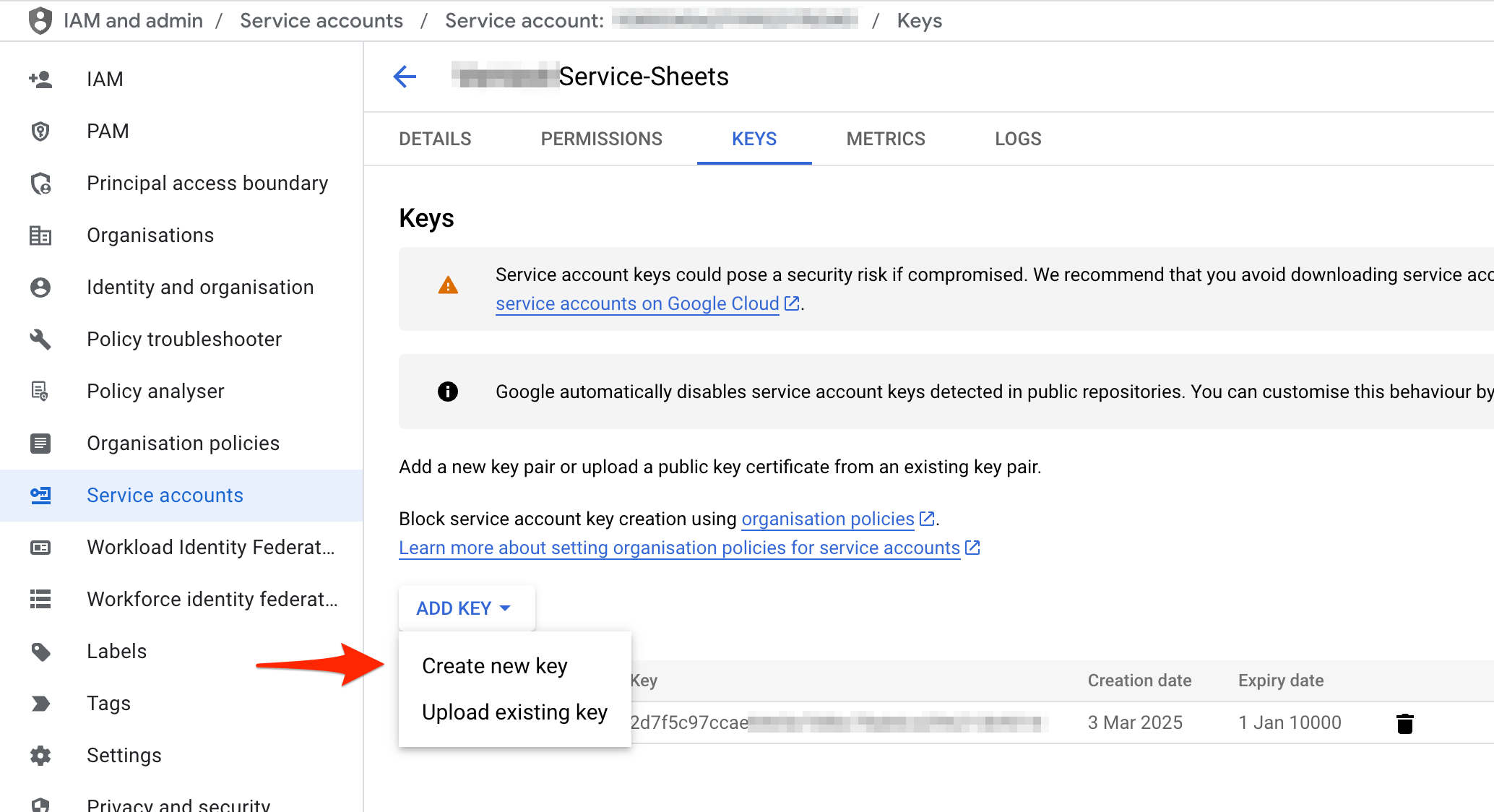The height and width of the screenshot is (812, 1494).
Task: Open Workforce identity federation
Action: (181, 599)
